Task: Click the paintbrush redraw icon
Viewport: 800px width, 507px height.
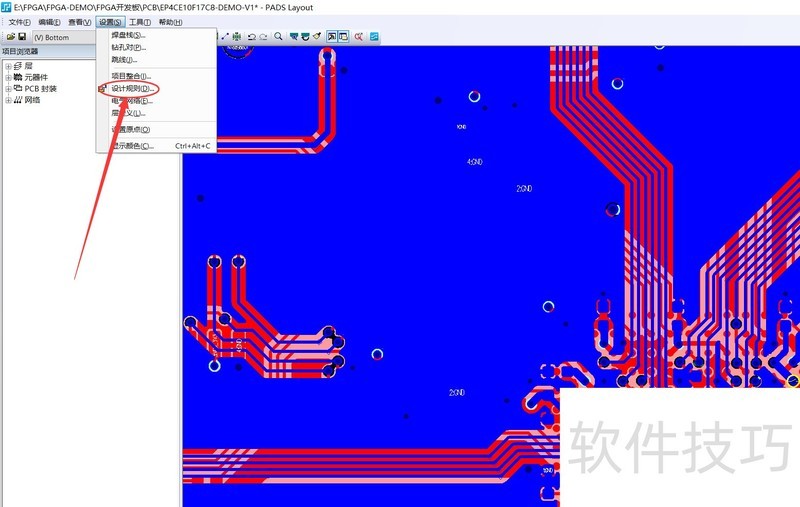Action: click(317, 36)
